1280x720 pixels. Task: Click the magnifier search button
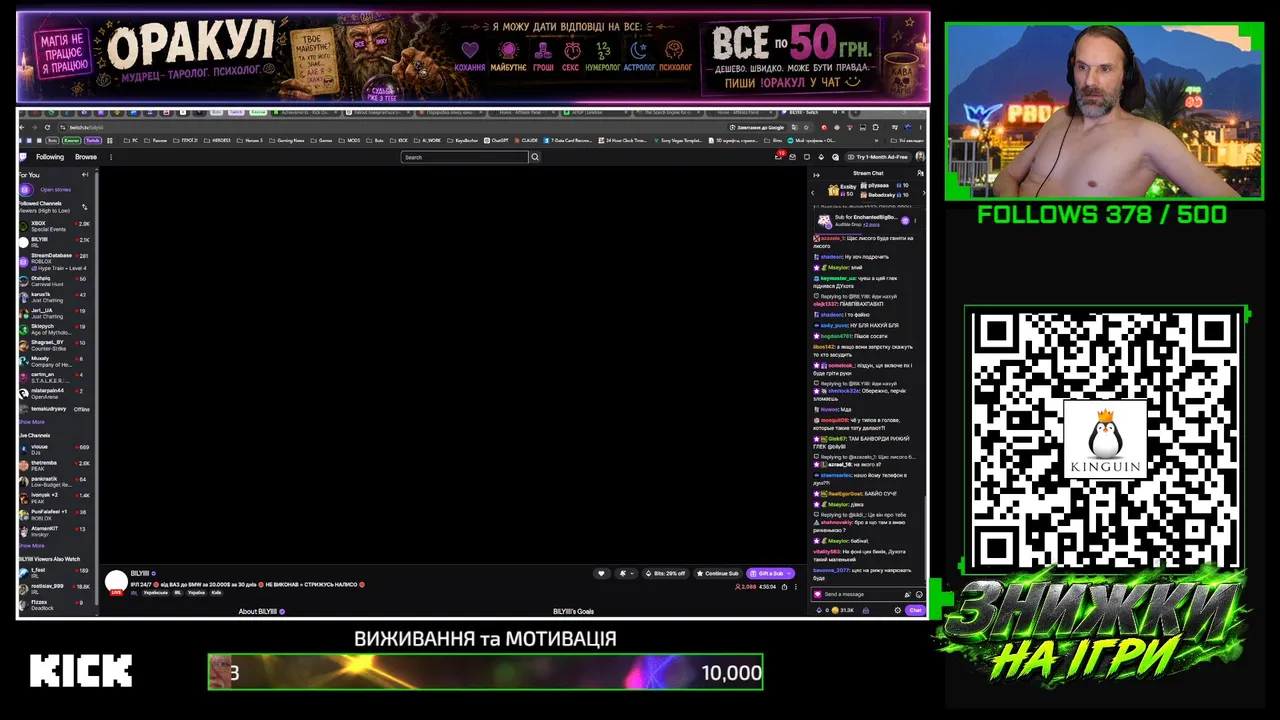coord(535,157)
